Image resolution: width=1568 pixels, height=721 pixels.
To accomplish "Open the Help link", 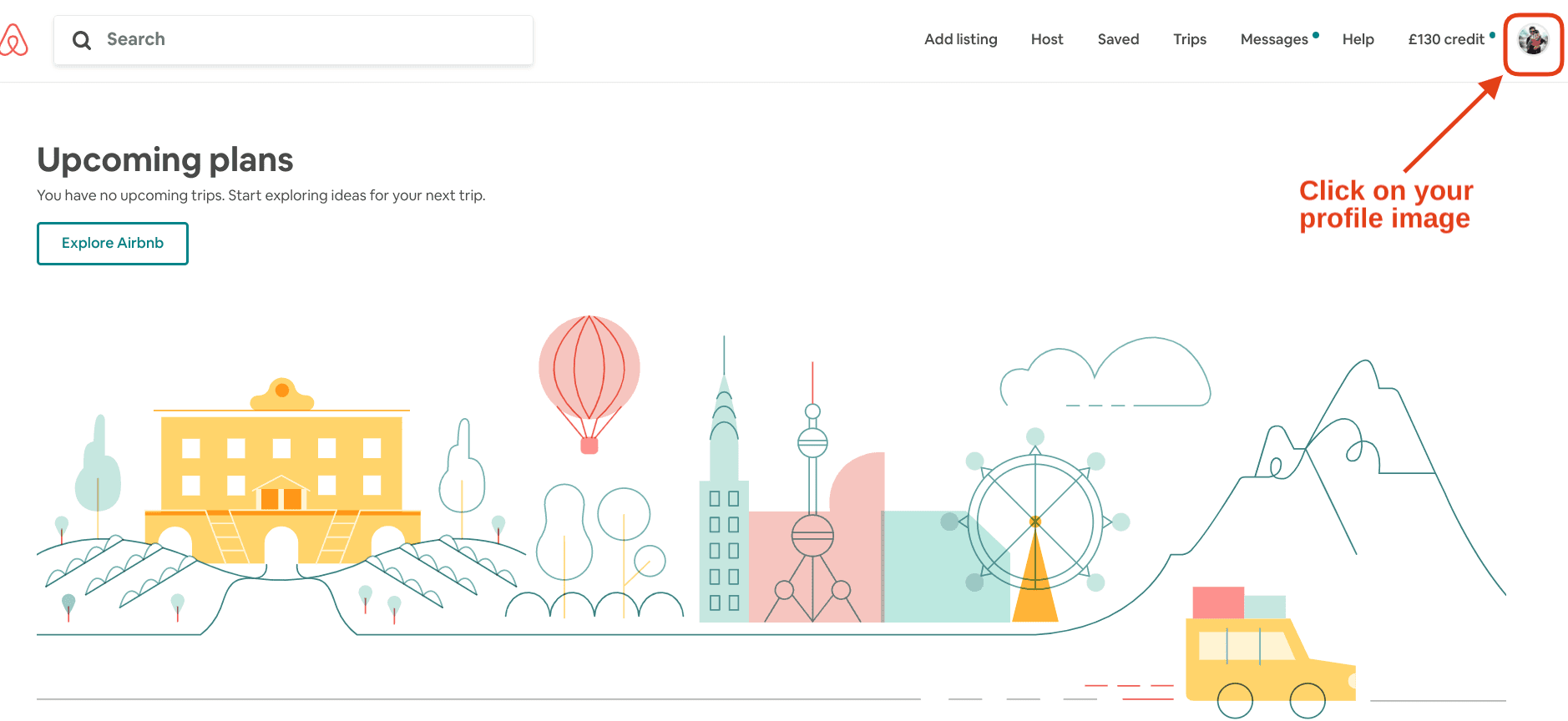I will pos(1358,39).
